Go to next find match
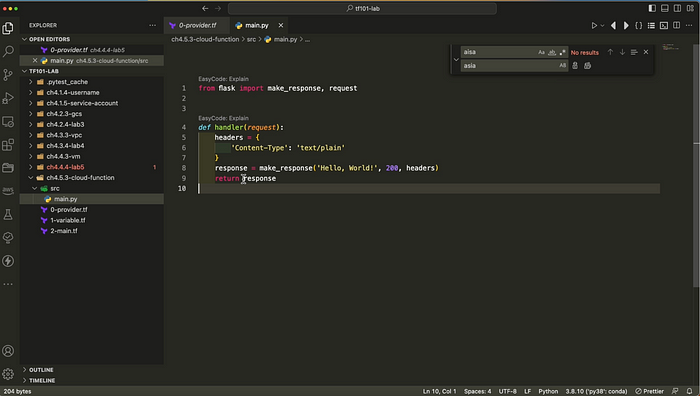This screenshot has height=396, width=700. coord(622,52)
